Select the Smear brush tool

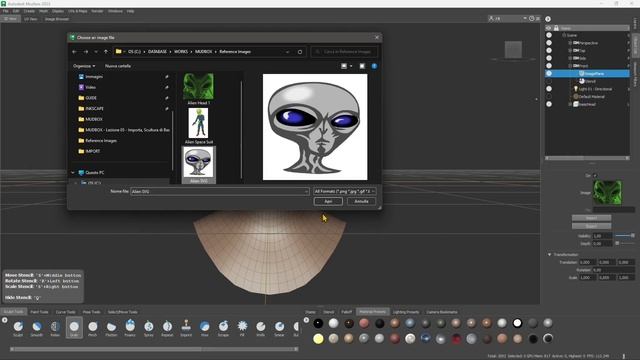(279, 327)
